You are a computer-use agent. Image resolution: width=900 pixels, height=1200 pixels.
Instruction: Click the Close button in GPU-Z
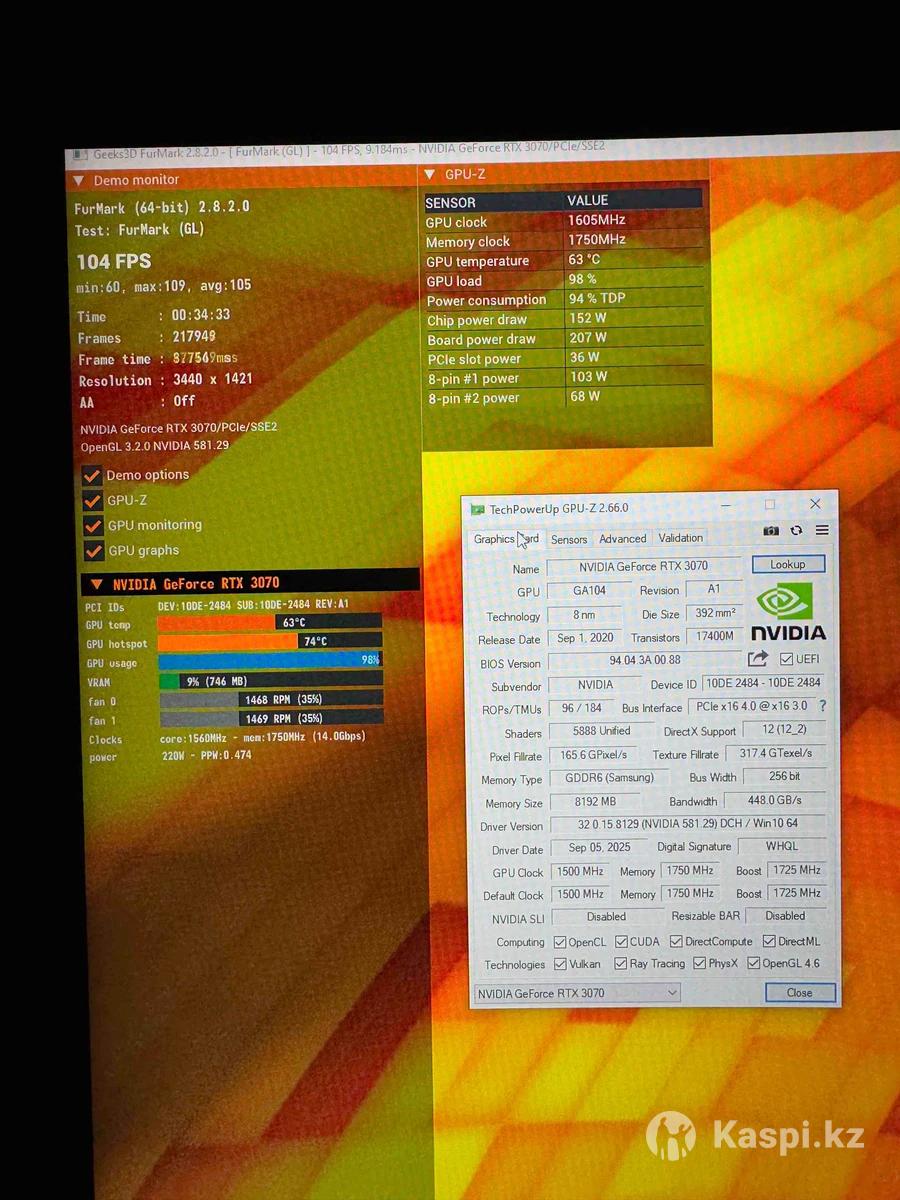(x=800, y=993)
